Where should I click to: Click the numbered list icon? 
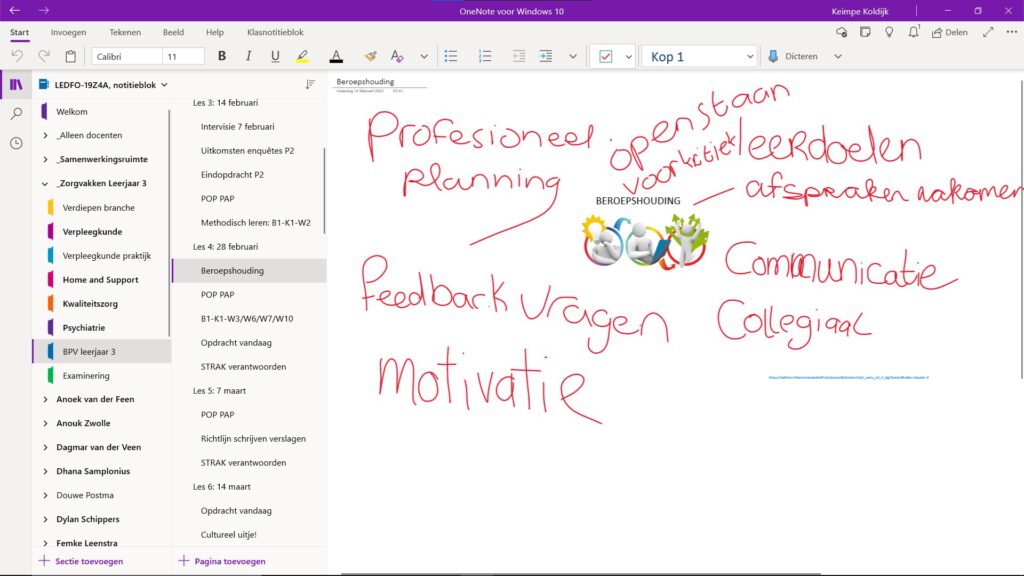(x=485, y=57)
